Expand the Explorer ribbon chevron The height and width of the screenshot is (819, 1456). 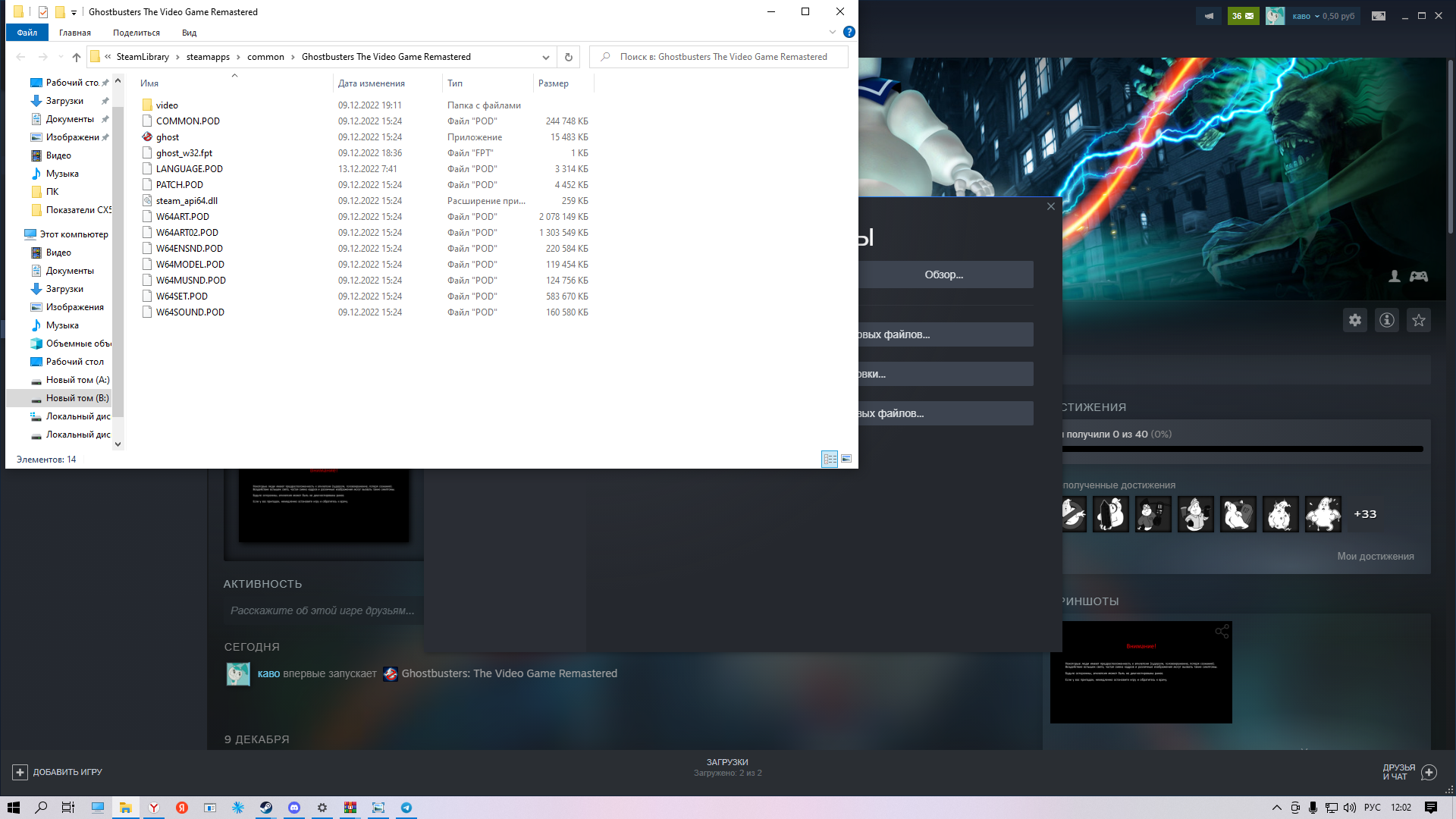click(x=833, y=32)
